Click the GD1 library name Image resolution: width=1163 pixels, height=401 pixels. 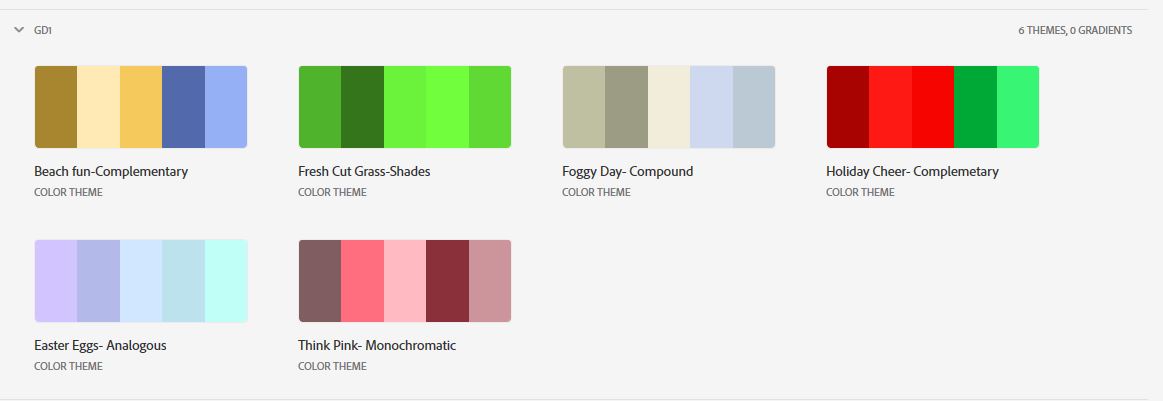(x=43, y=30)
